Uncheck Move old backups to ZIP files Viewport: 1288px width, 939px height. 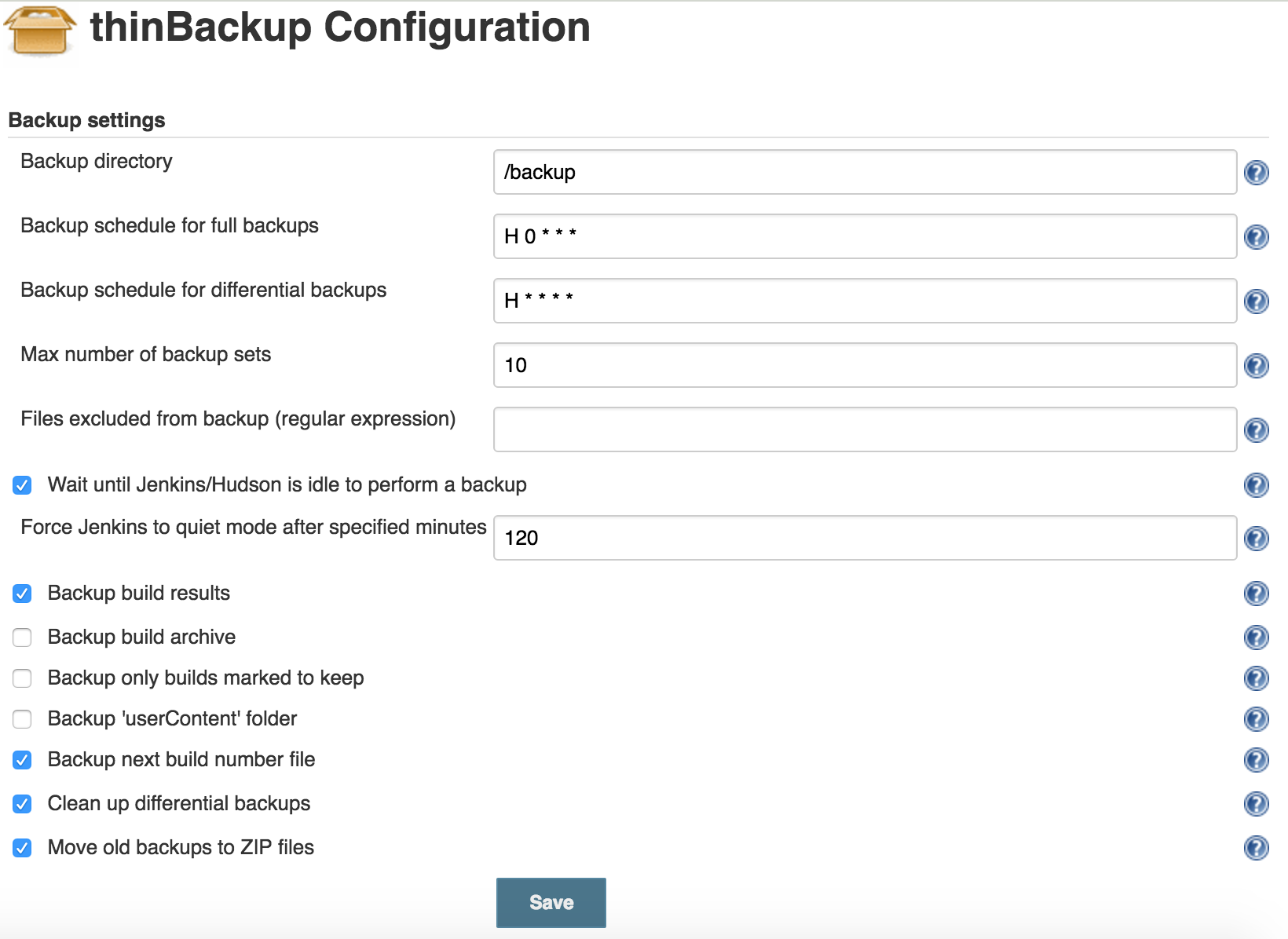pyautogui.click(x=22, y=848)
